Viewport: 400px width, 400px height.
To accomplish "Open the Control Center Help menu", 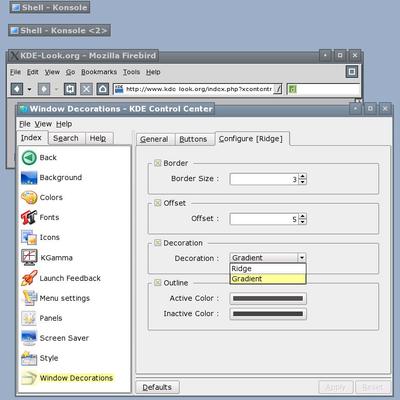I will click(64, 124).
